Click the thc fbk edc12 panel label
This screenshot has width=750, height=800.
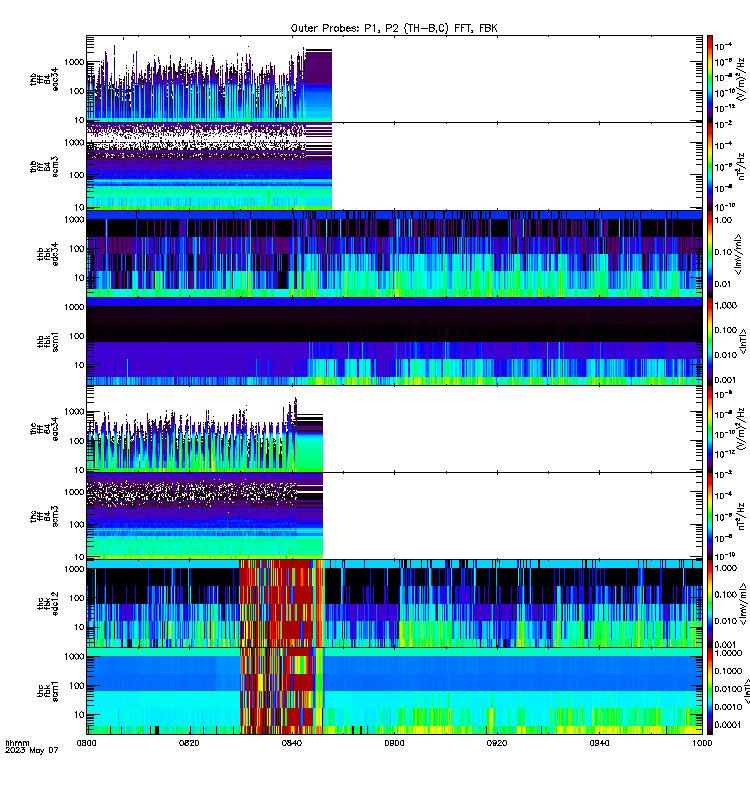[48, 604]
